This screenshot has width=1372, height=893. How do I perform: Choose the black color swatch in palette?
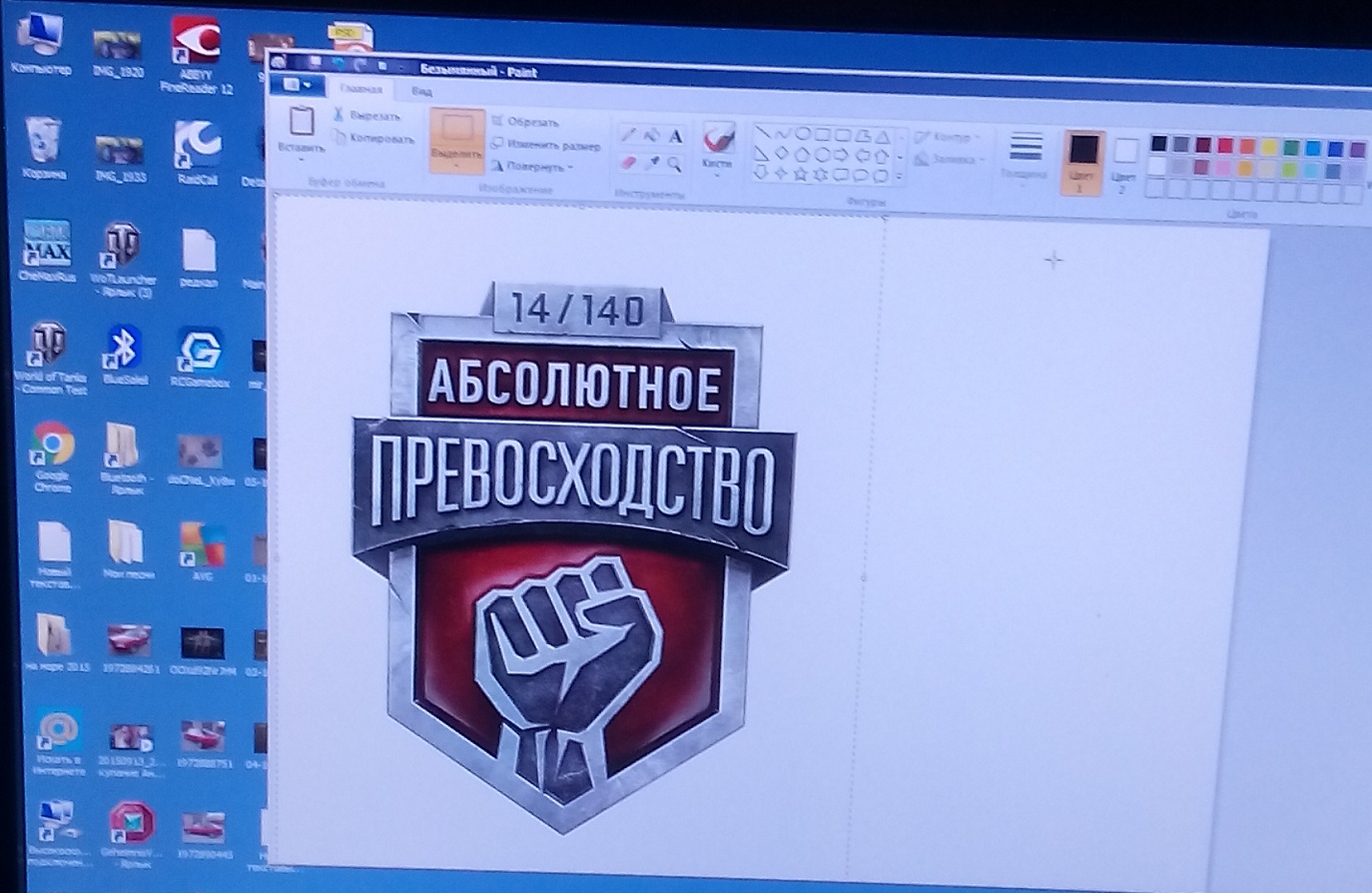point(1158,144)
